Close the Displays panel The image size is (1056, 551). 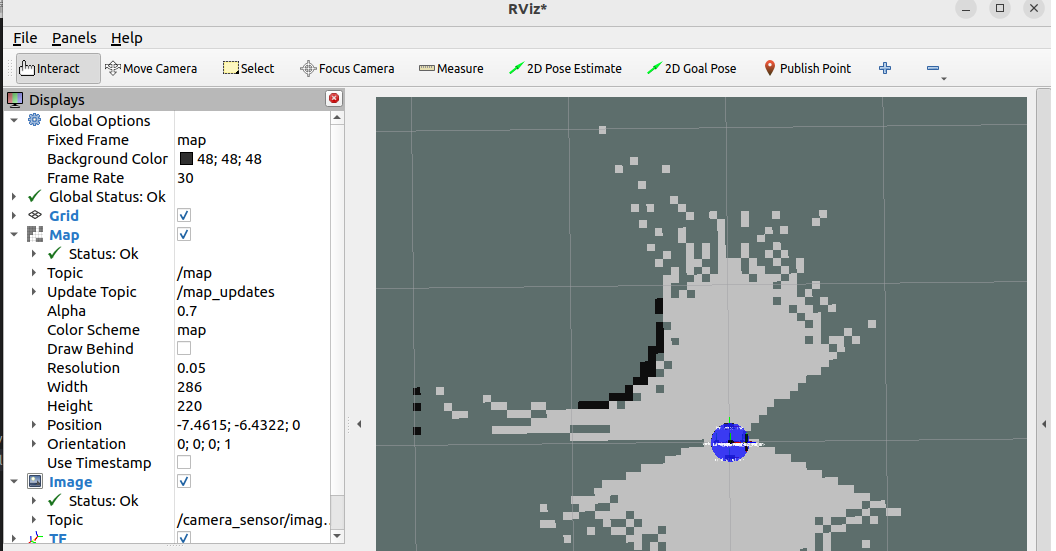coord(334,98)
